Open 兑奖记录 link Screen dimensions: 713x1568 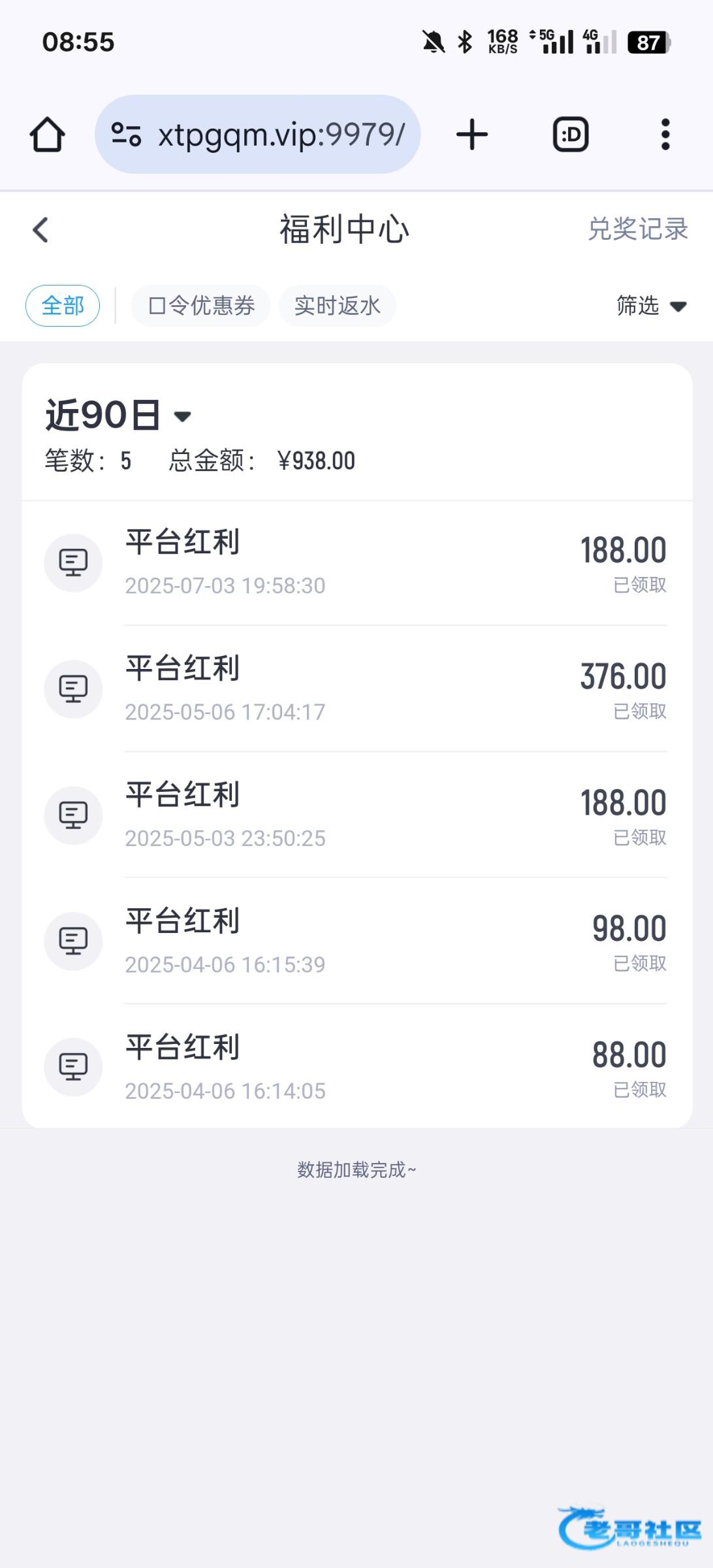[x=637, y=229]
